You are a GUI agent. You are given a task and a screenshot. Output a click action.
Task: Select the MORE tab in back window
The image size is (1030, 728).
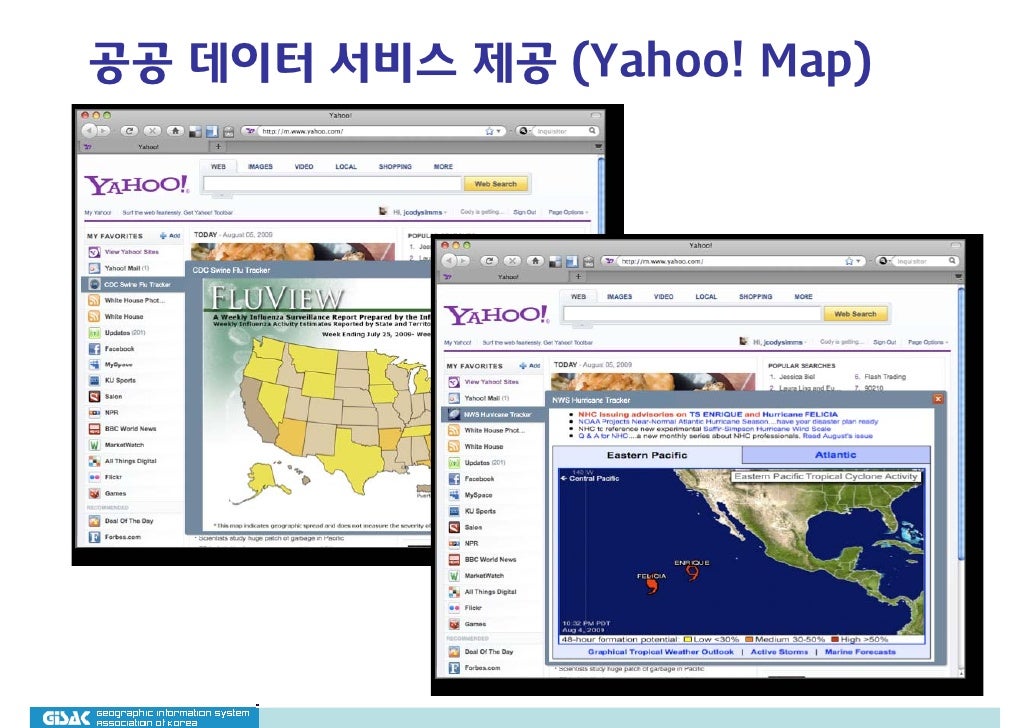443,167
